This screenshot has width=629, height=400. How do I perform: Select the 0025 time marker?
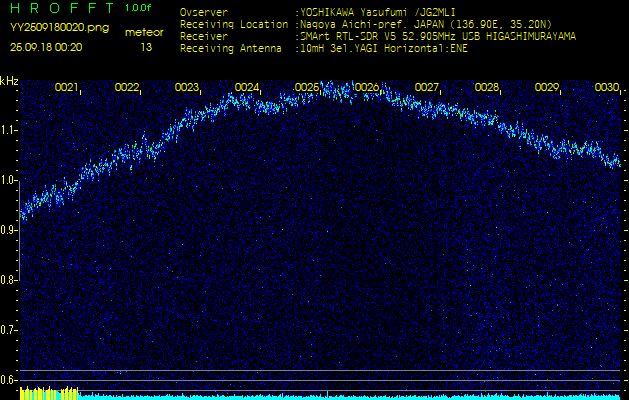[307, 88]
